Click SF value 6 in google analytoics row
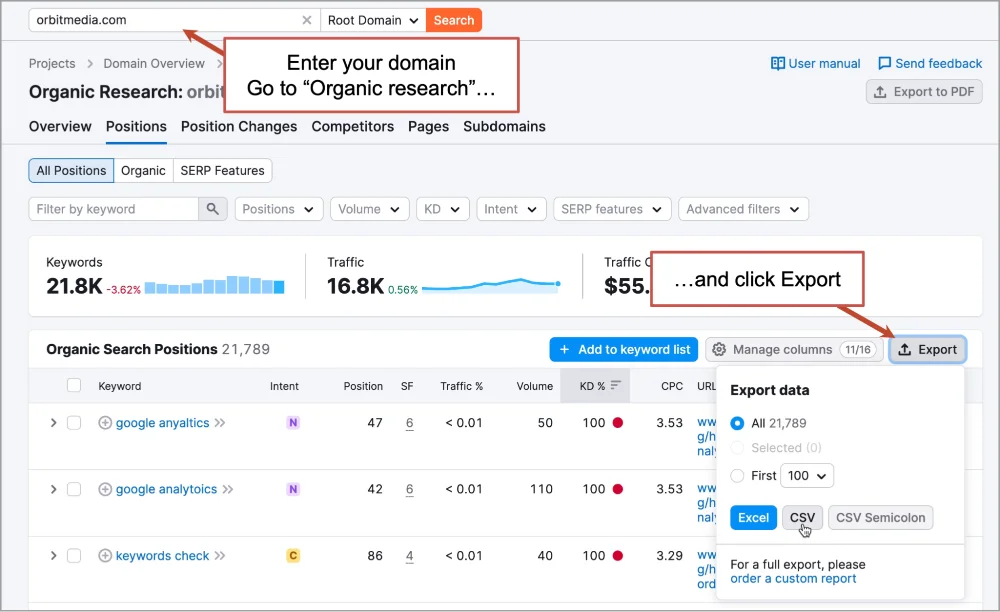Image resolution: width=1000 pixels, height=612 pixels. (x=409, y=489)
